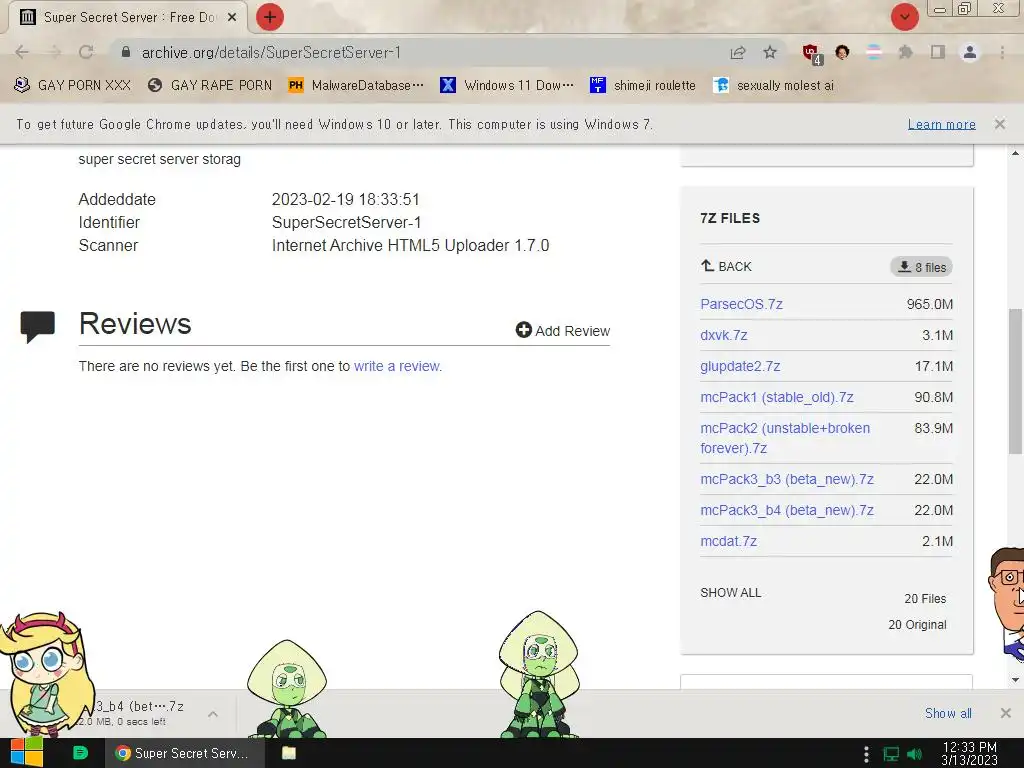Reload the archive.org page

coord(86,52)
